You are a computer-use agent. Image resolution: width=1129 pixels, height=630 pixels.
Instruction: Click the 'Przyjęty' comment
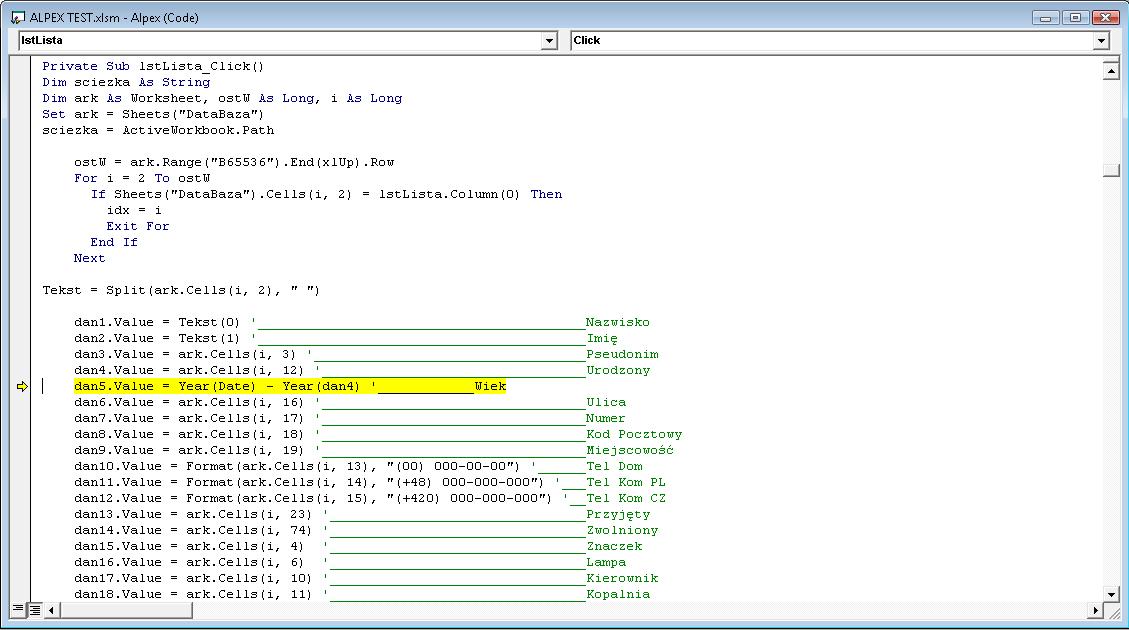click(618, 514)
